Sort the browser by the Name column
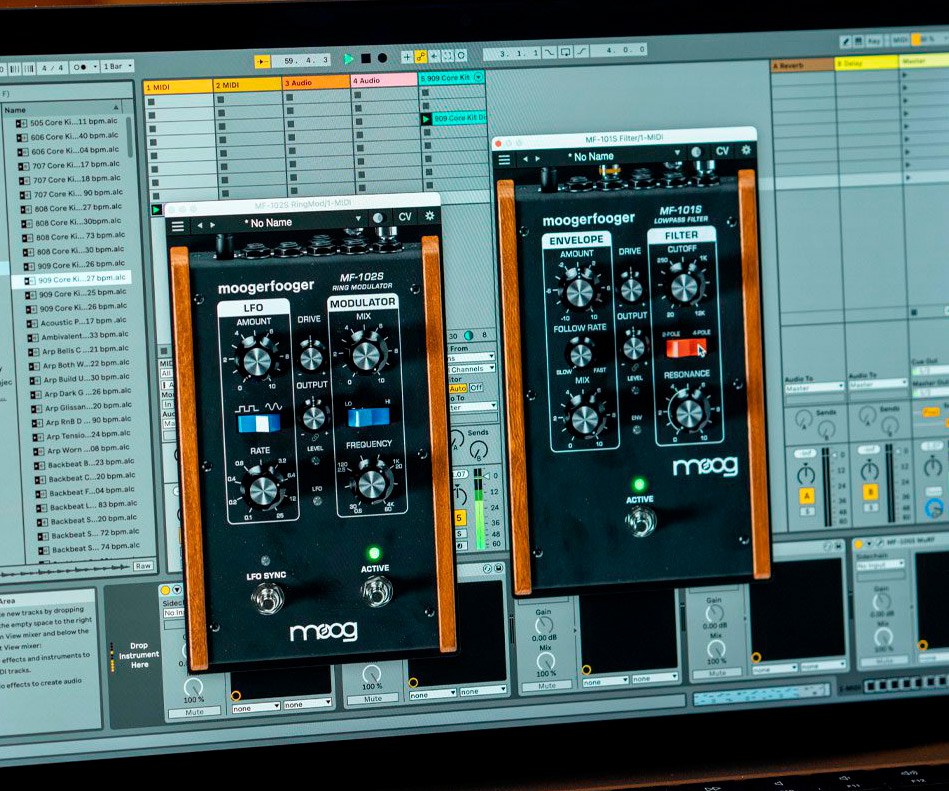 pyautogui.click(x=61, y=110)
